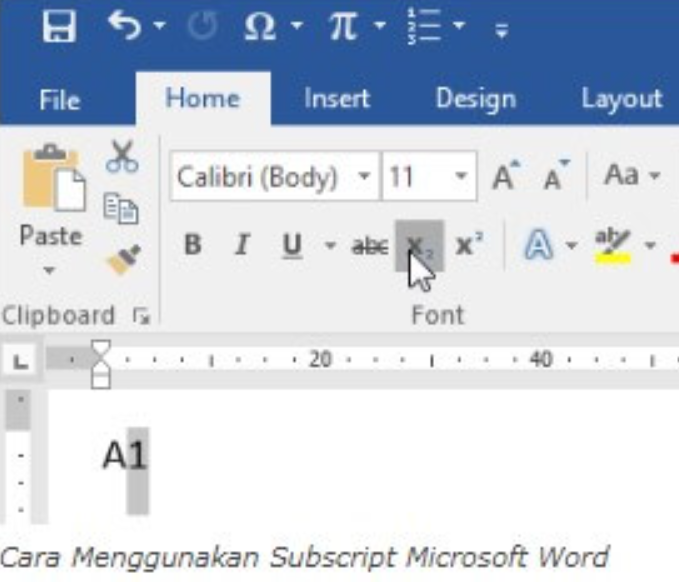Image resolution: width=679 pixels, height=582 pixels.
Task: Insert an equation with the Pi icon
Action: [x=343, y=26]
